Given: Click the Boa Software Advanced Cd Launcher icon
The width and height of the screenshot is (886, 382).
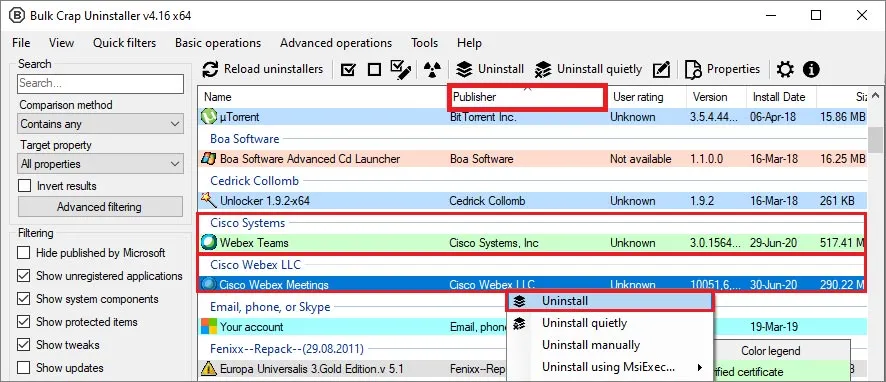Looking at the screenshot, I should pos(209,159).
